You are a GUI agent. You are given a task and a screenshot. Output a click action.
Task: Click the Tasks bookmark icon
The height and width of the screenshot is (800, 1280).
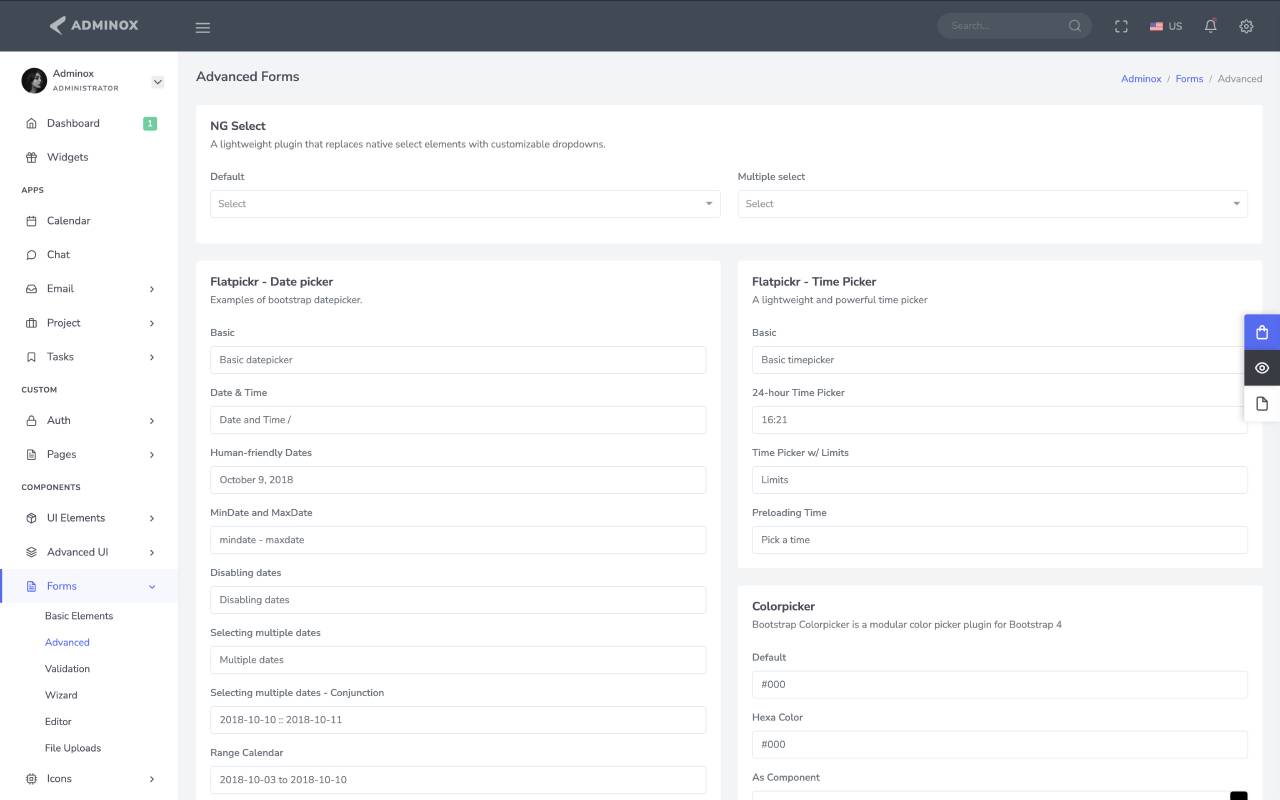click(x=31, y=357)
